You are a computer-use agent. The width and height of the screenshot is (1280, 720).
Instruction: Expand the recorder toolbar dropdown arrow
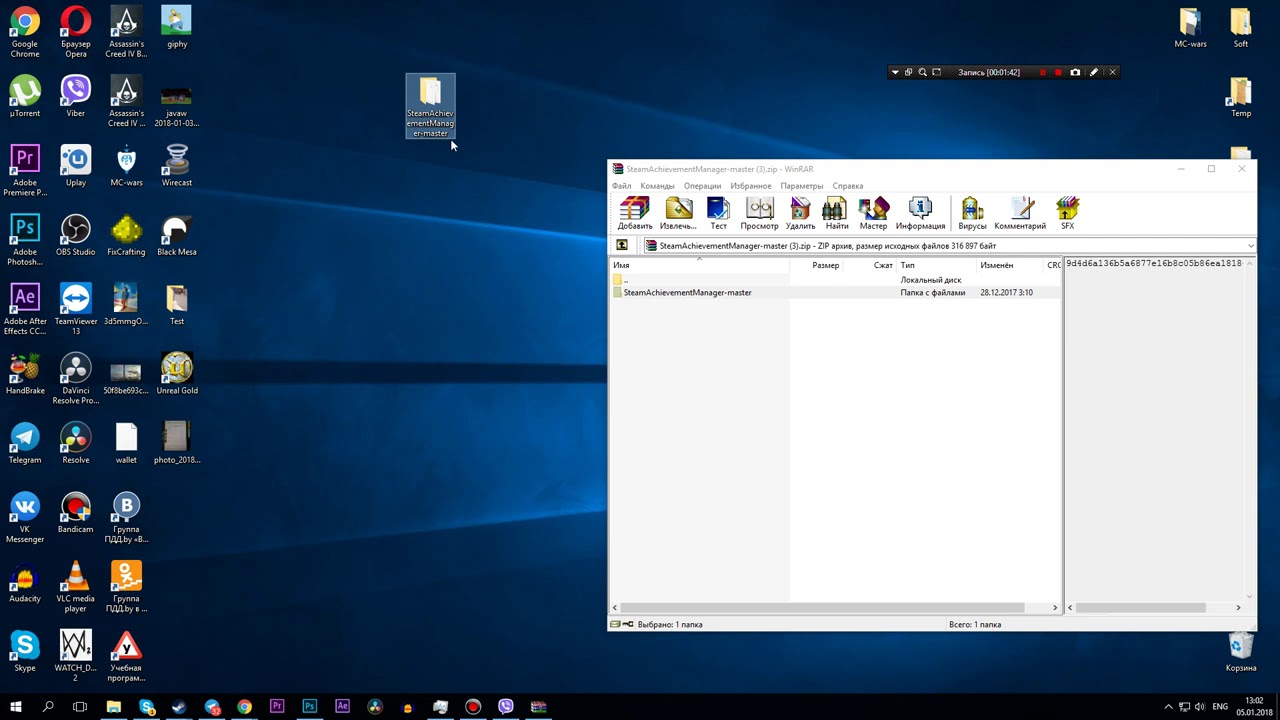[895, 72]
